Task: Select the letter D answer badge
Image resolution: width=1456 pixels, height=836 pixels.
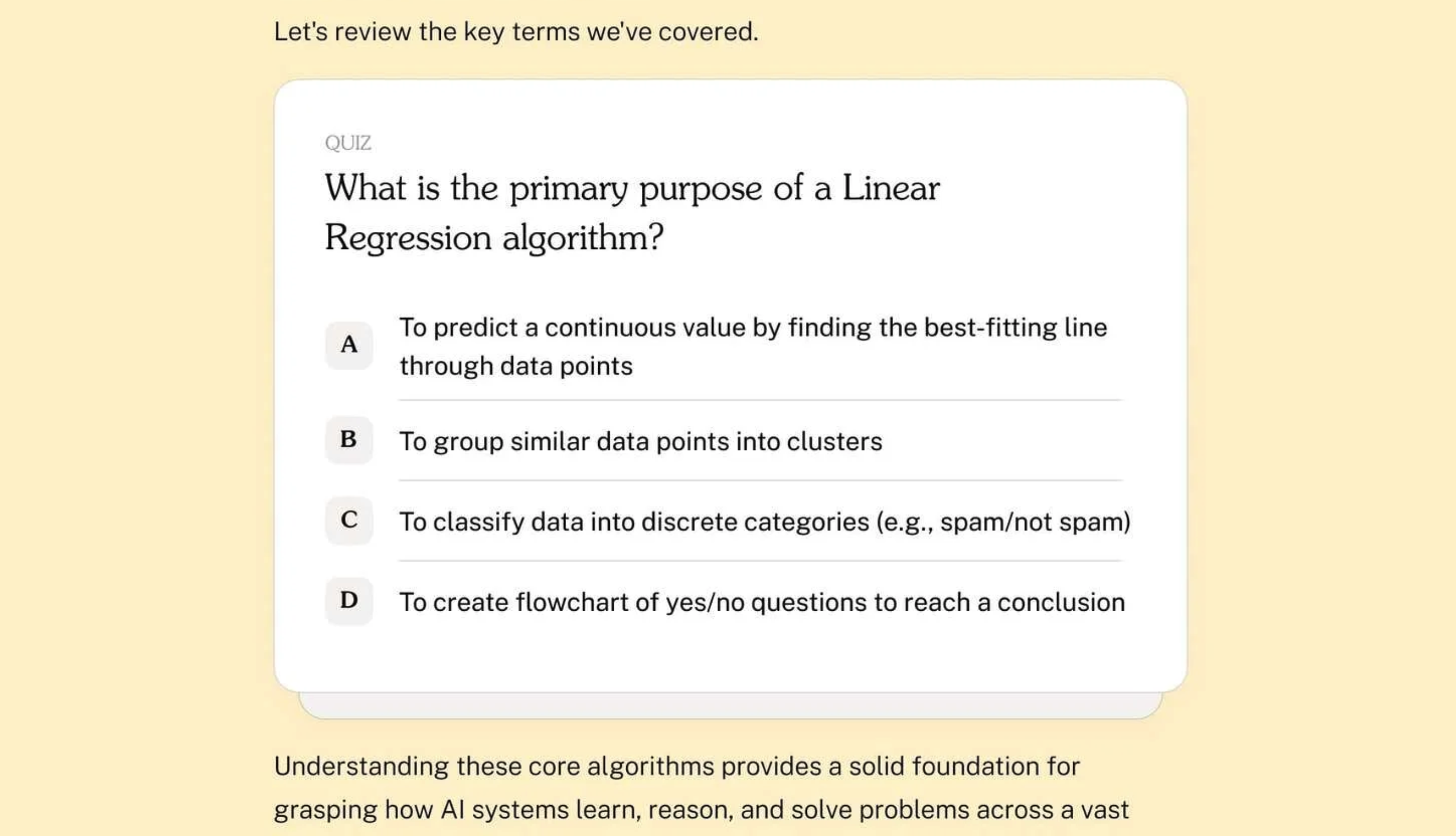Action: tap(349, 601)
